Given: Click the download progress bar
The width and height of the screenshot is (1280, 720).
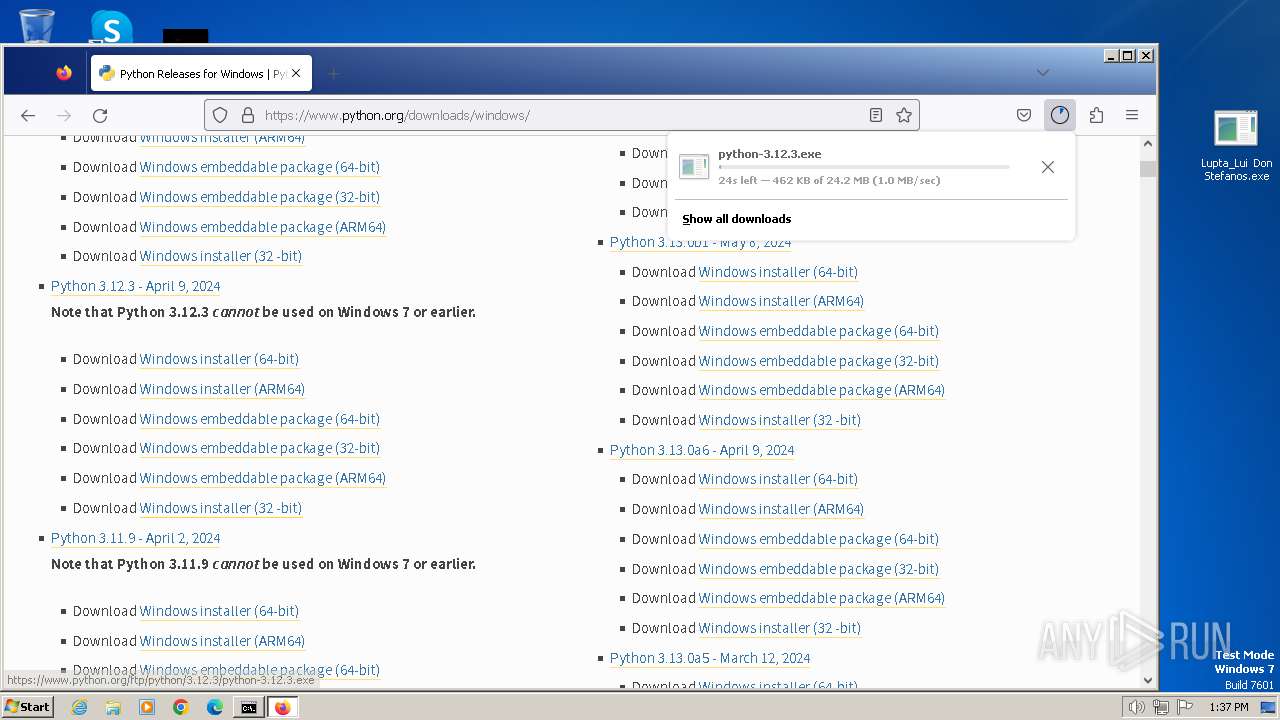Looking at the screenshot, I should (x=864, y=167).
